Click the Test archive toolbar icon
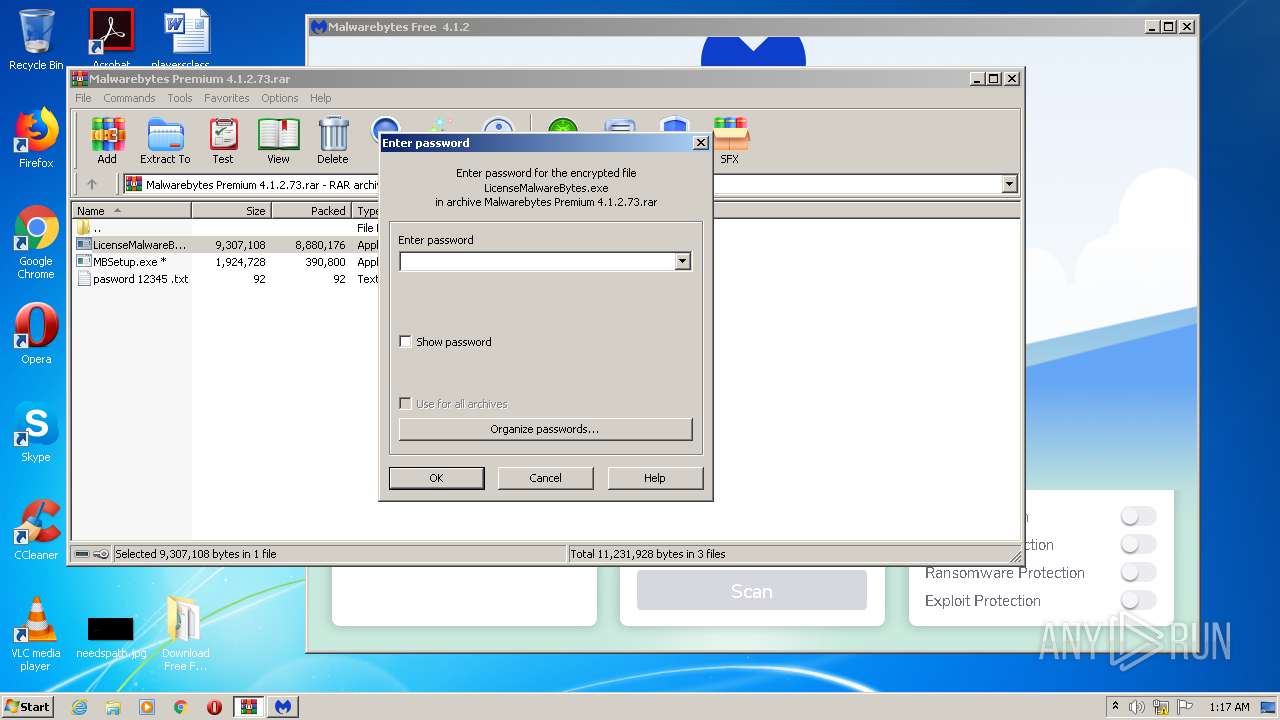The image size is (1280, 720). [x=223, y=140]
